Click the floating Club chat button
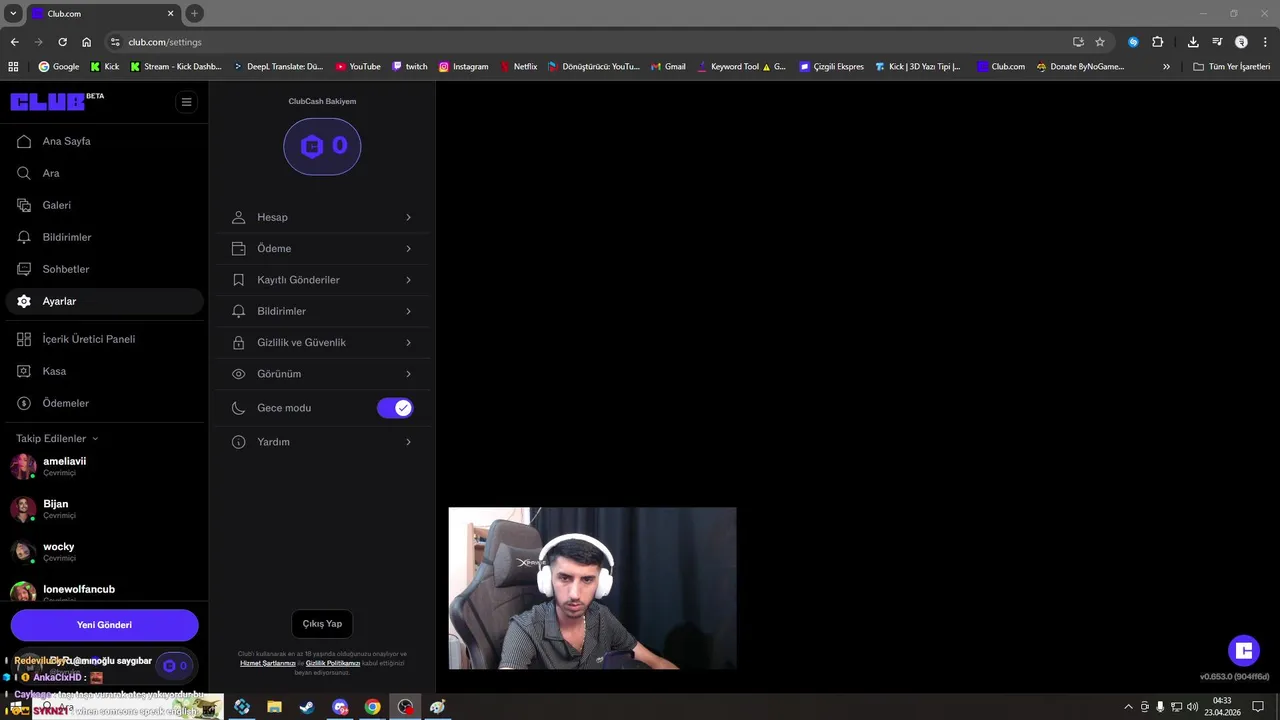This screenshot has height=720, width=1280. coord(1244,650)
